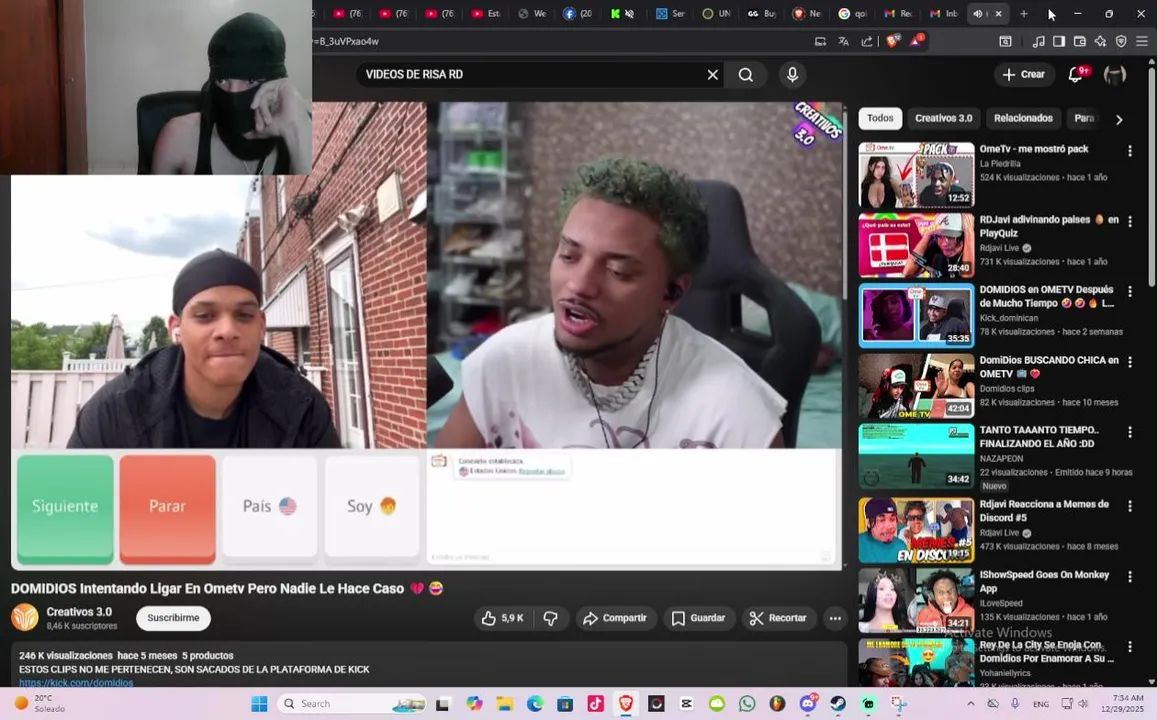Click the share page icon in address bar
Screen dimensions: 1157x720
pos(867,41)
